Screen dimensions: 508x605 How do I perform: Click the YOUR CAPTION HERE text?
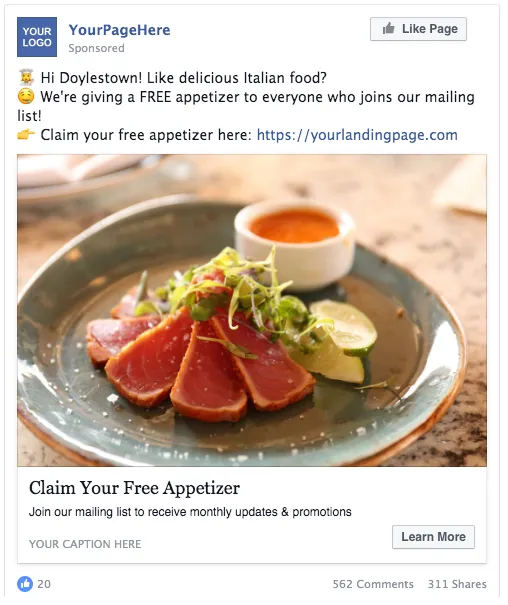pos(85,544)
